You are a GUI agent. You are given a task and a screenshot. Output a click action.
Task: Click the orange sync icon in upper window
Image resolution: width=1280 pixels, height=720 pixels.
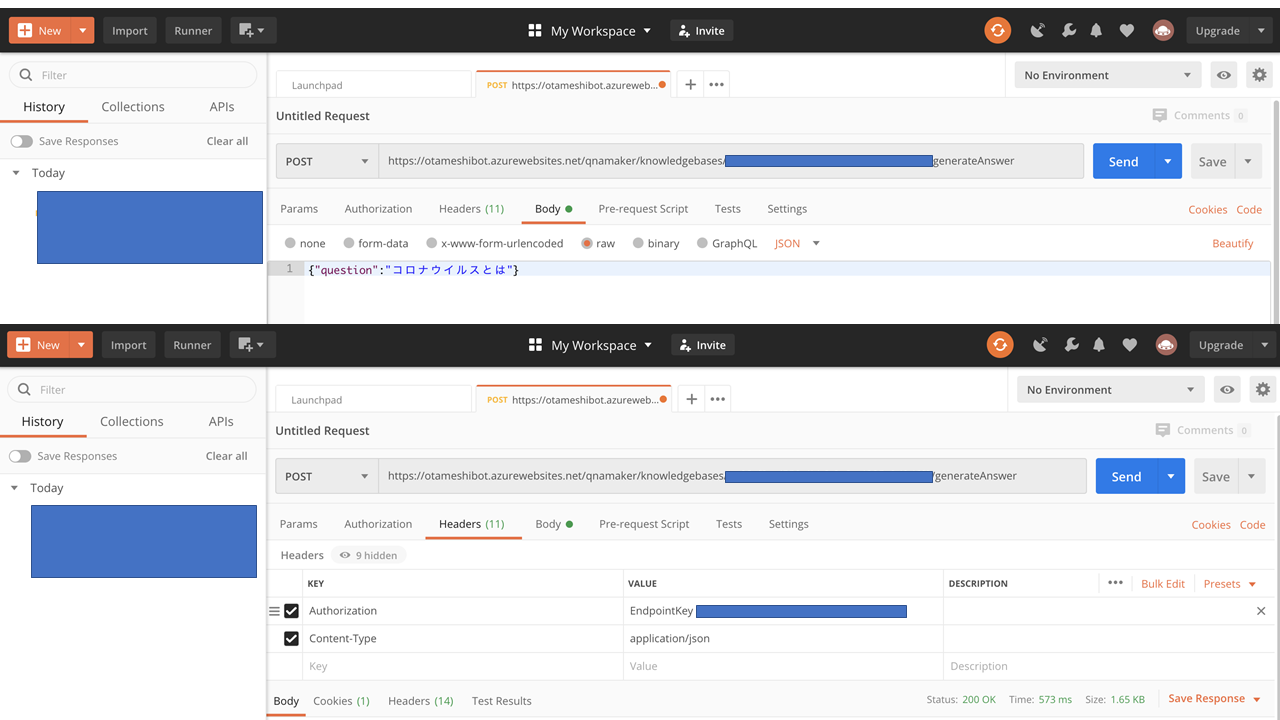[x=997, y=31]
